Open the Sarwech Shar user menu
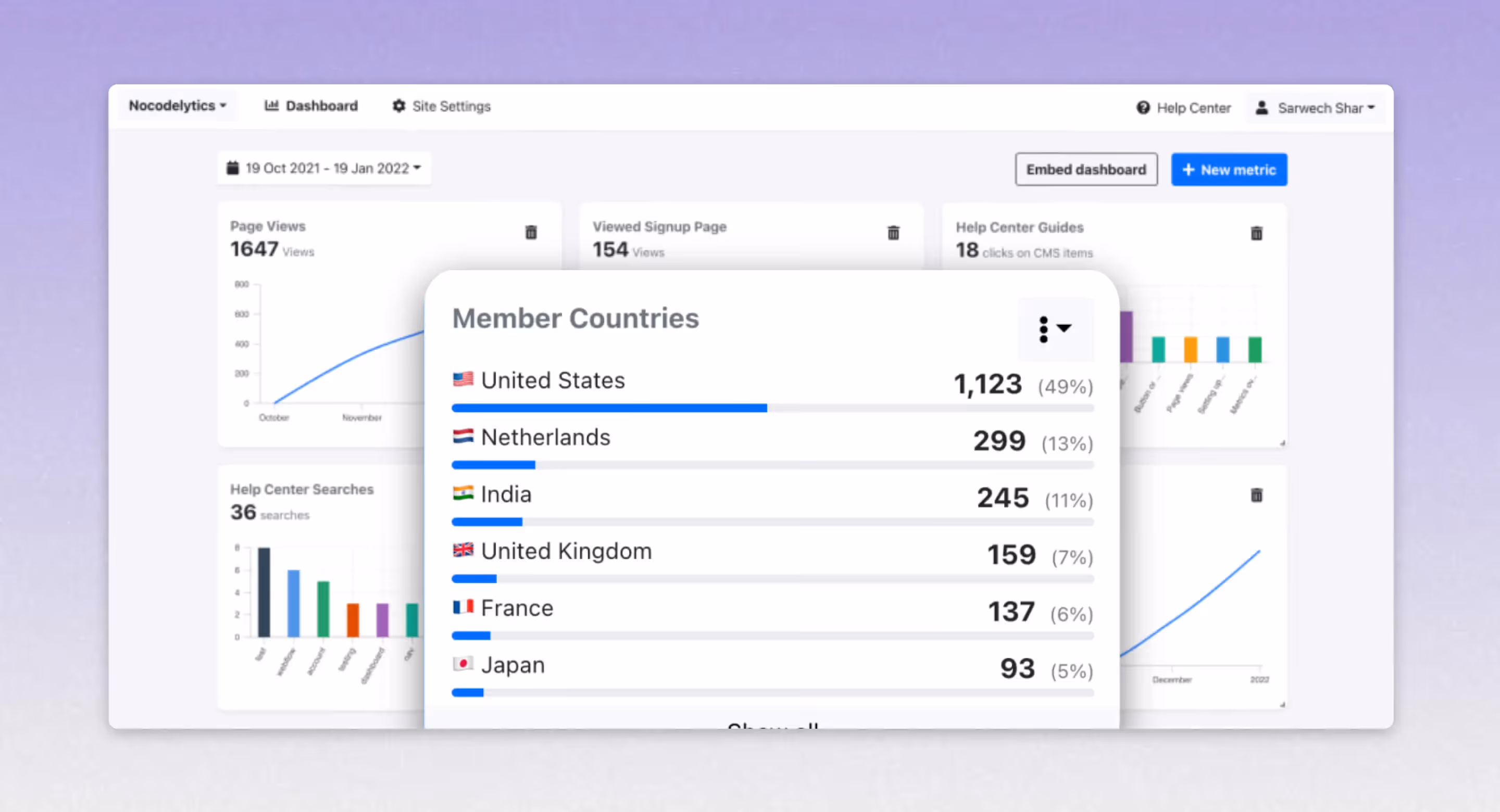 (1315, 108)
